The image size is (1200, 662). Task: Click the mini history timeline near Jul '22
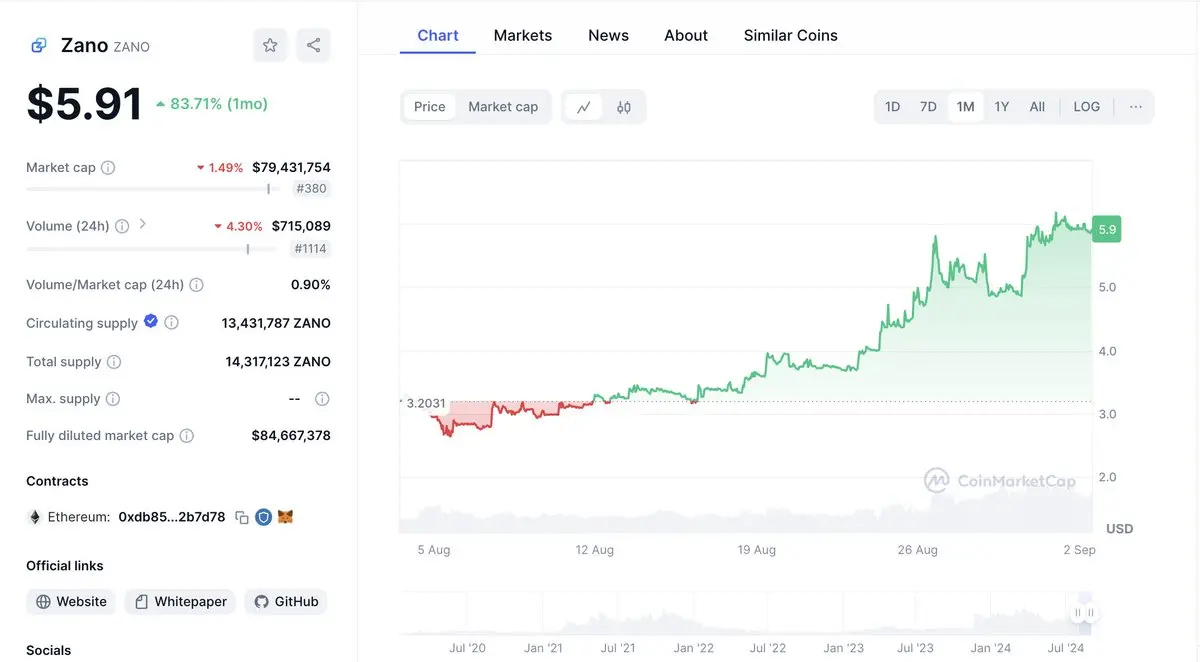coord(768,612)
